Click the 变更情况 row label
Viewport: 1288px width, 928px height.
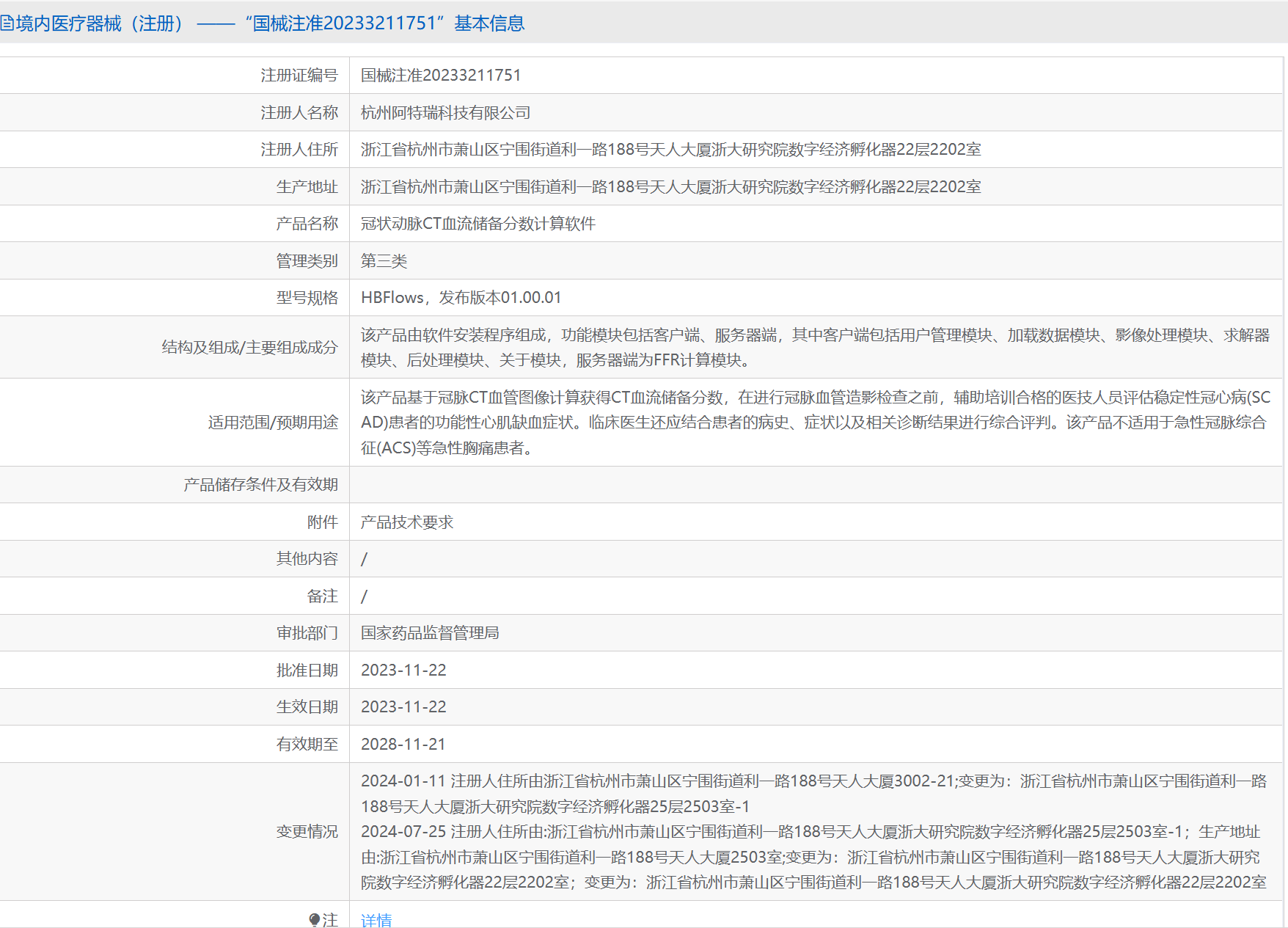click(x=307, y=832)
